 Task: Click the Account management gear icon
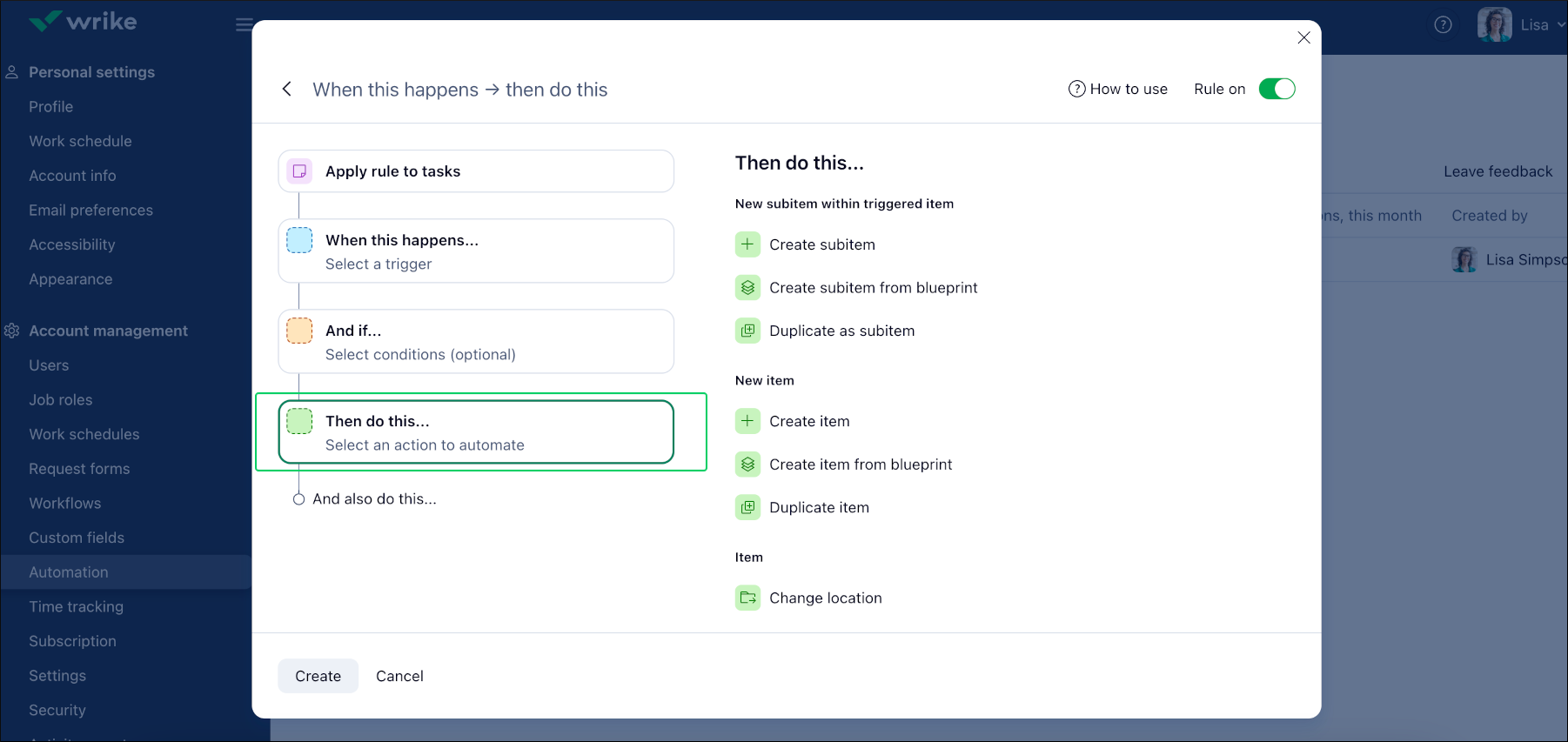[x=12, y=331]
